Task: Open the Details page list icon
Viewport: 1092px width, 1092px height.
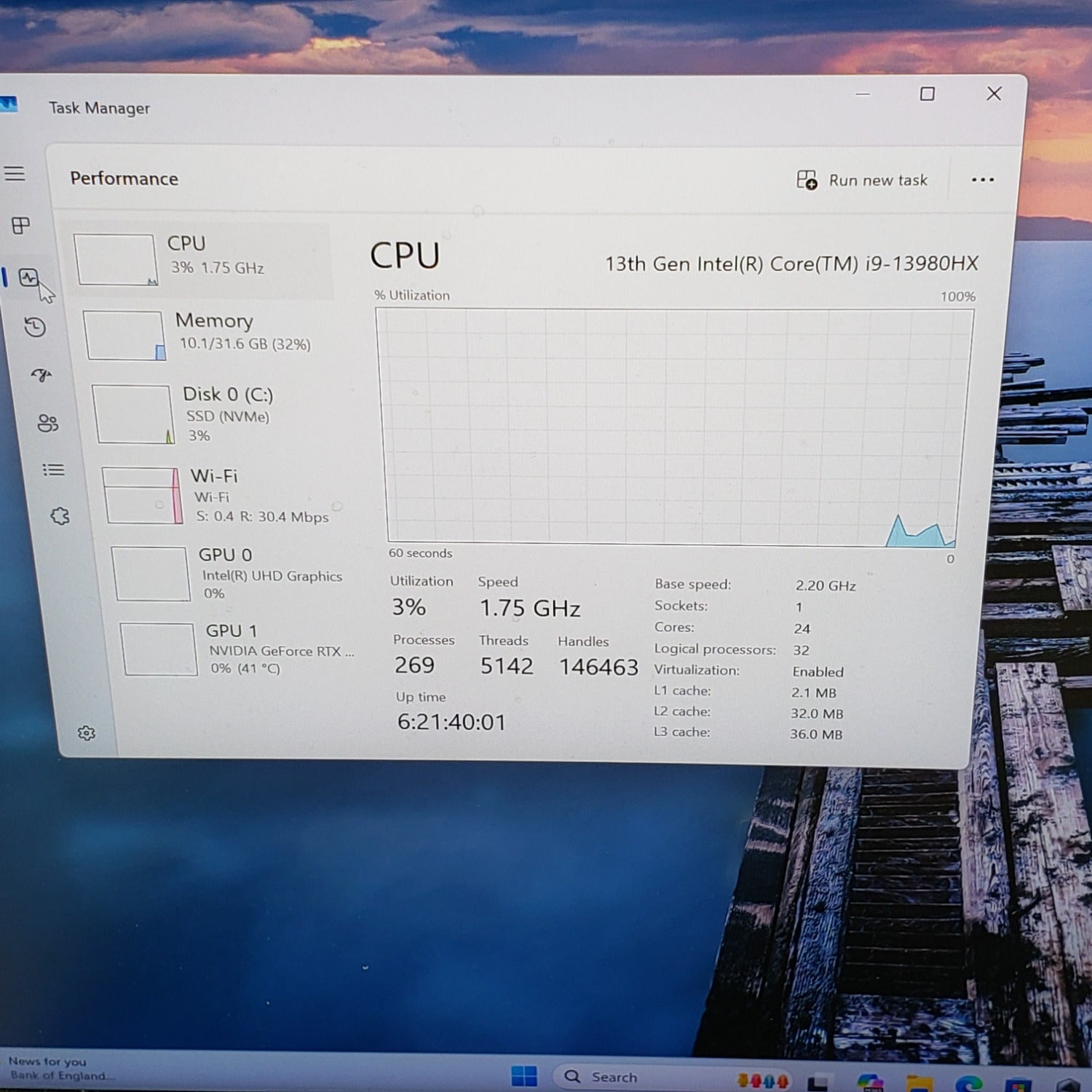Action: pyautogui.click(x=53, y=470)
